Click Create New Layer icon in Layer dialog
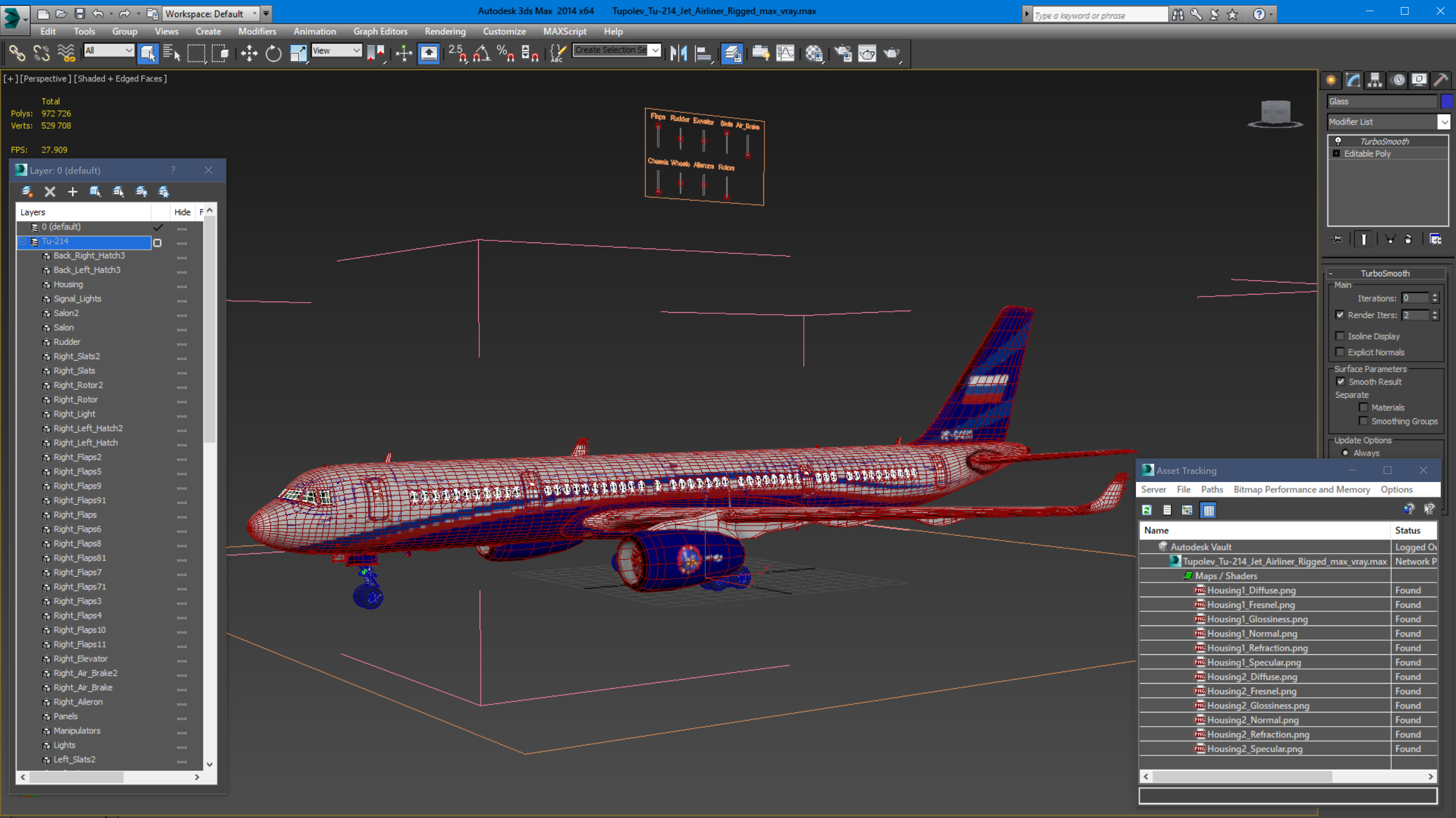 27,191
